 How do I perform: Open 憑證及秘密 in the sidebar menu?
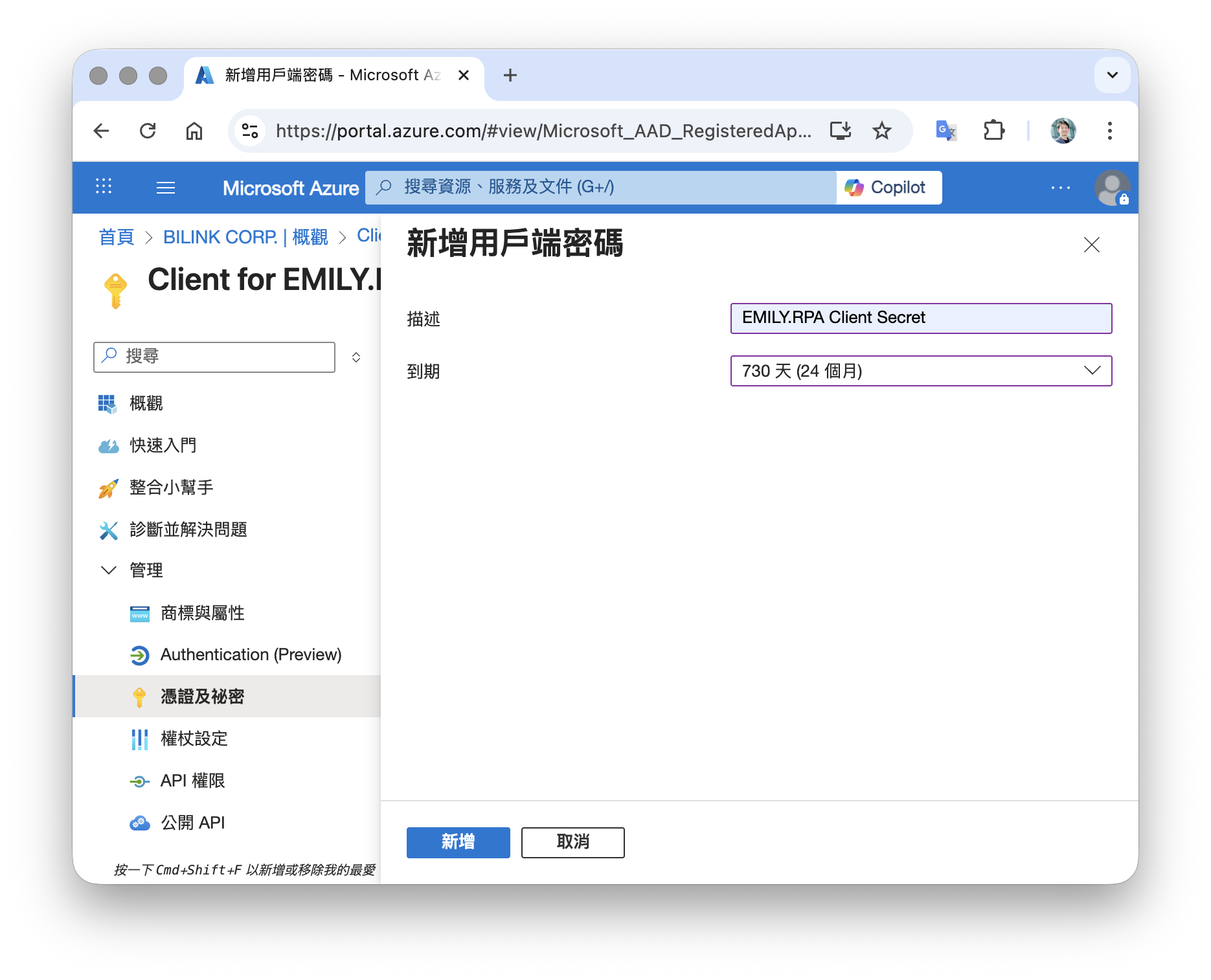pos(202,696)
